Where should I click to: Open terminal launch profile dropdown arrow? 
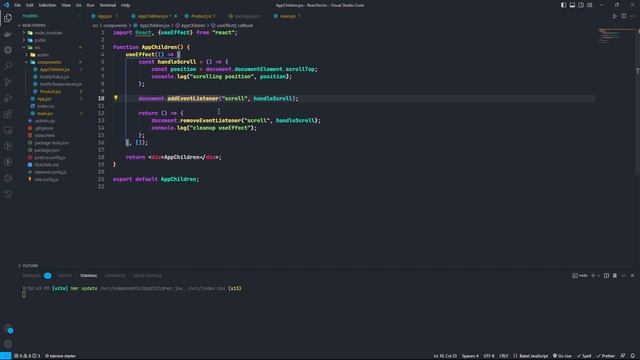598,276
